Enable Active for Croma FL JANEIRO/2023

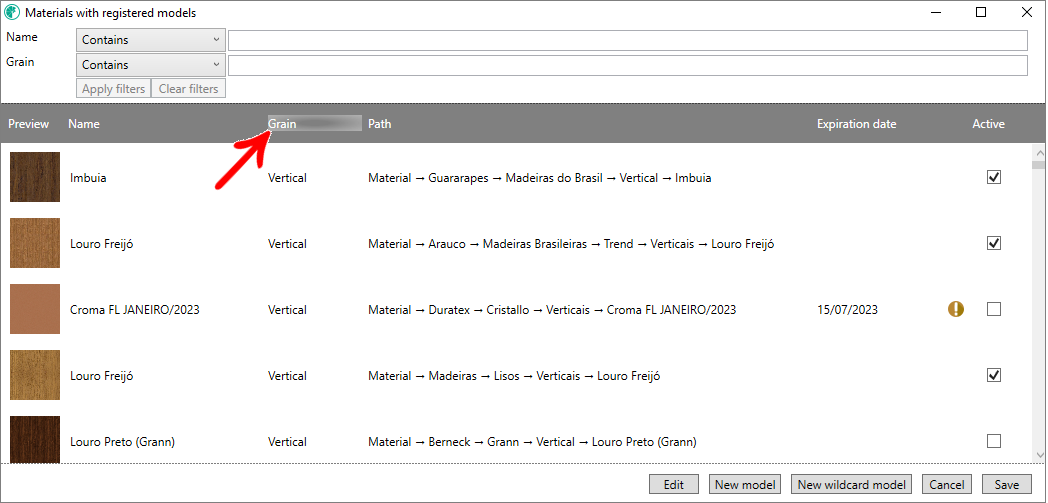point(994,309)
